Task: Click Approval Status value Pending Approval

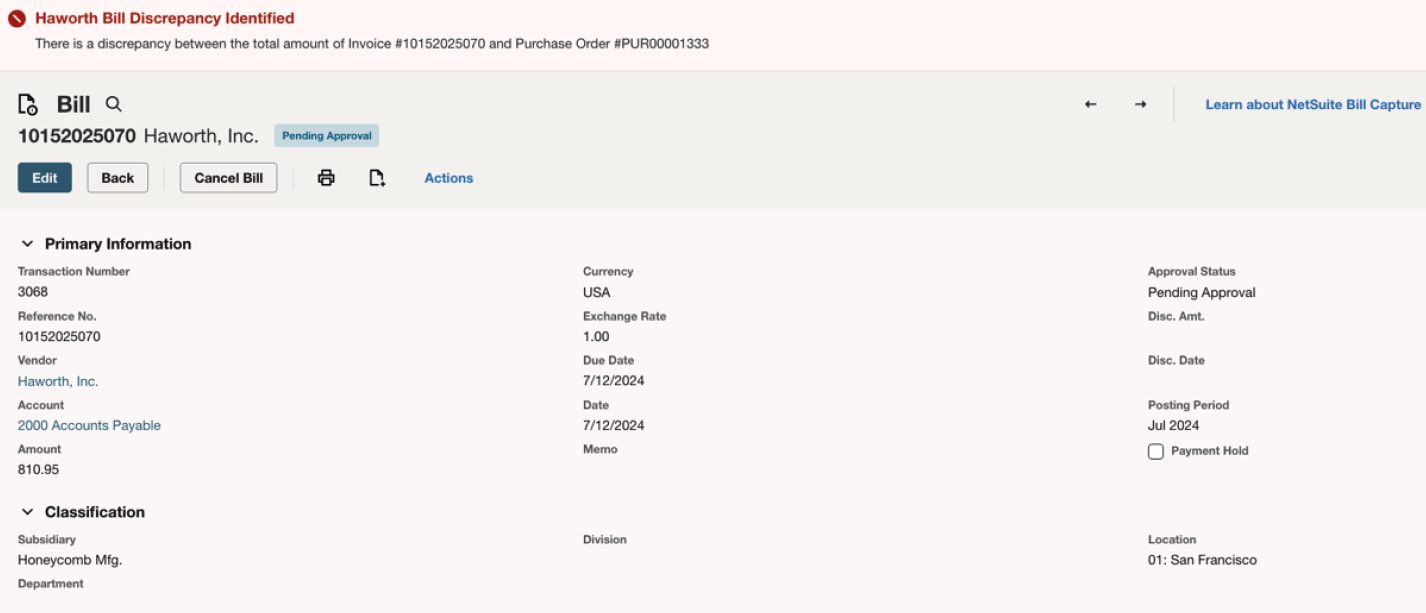Action: click(x=1202, y=293)
